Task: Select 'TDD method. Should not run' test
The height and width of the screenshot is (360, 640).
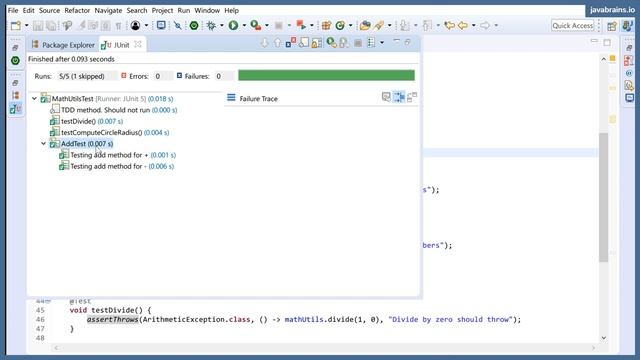Action: click(x=113, y=110)
